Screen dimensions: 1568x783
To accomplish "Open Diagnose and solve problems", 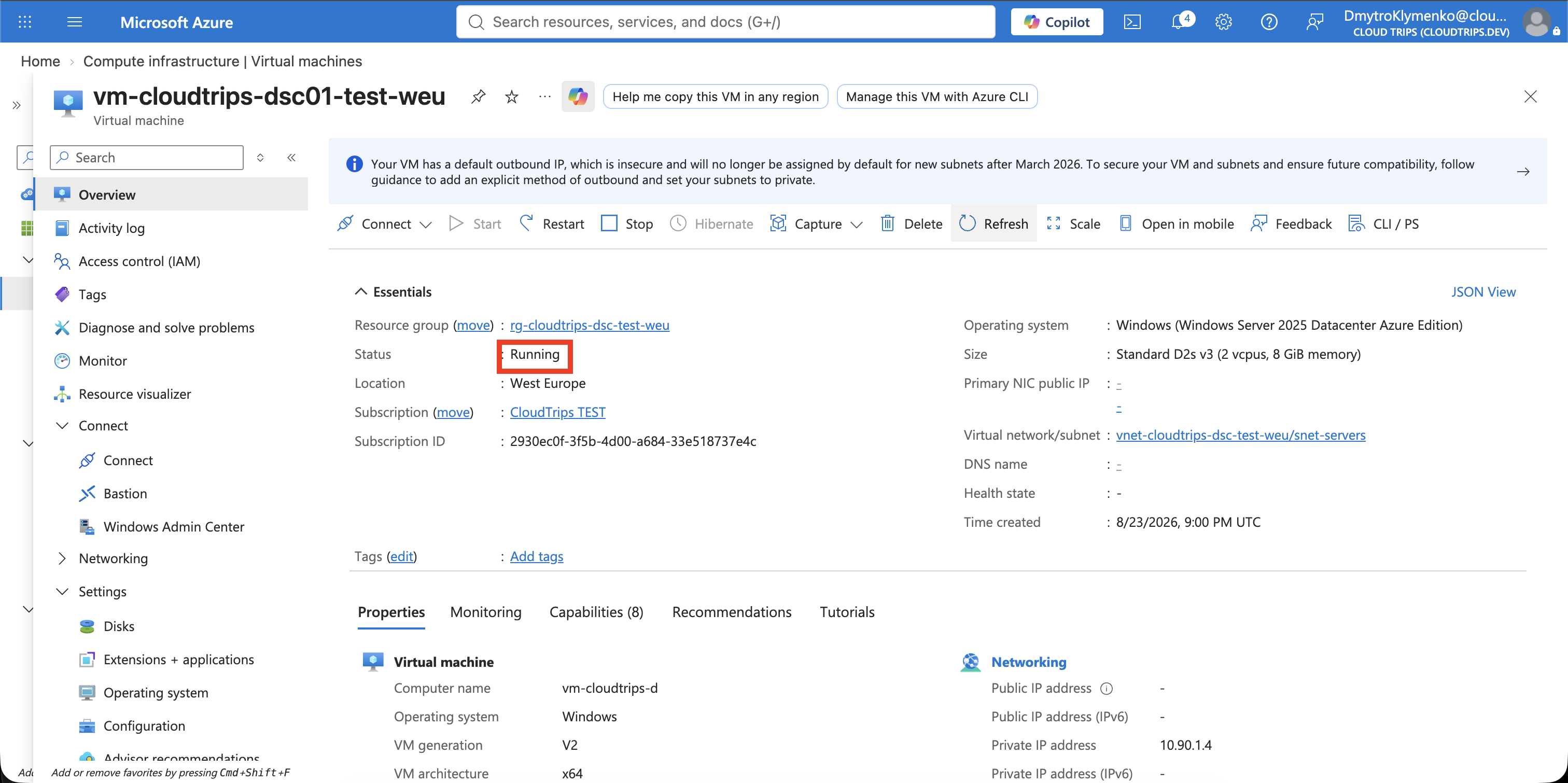I will pyautogui.click(x=166, y=328).
